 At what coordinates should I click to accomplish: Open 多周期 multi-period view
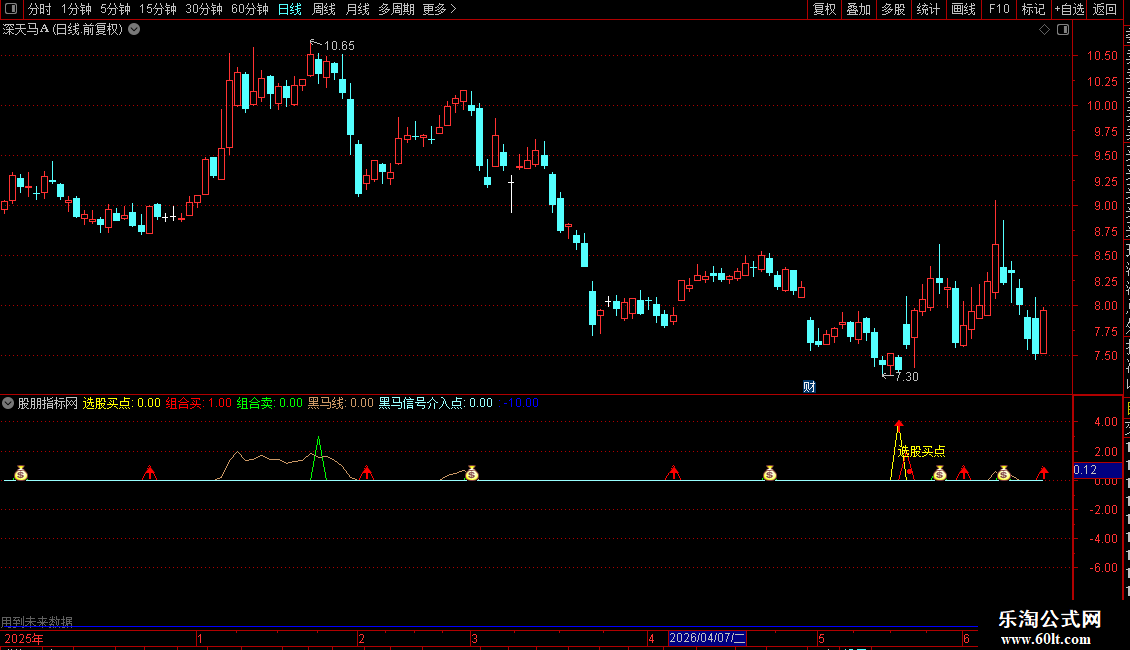396,9
